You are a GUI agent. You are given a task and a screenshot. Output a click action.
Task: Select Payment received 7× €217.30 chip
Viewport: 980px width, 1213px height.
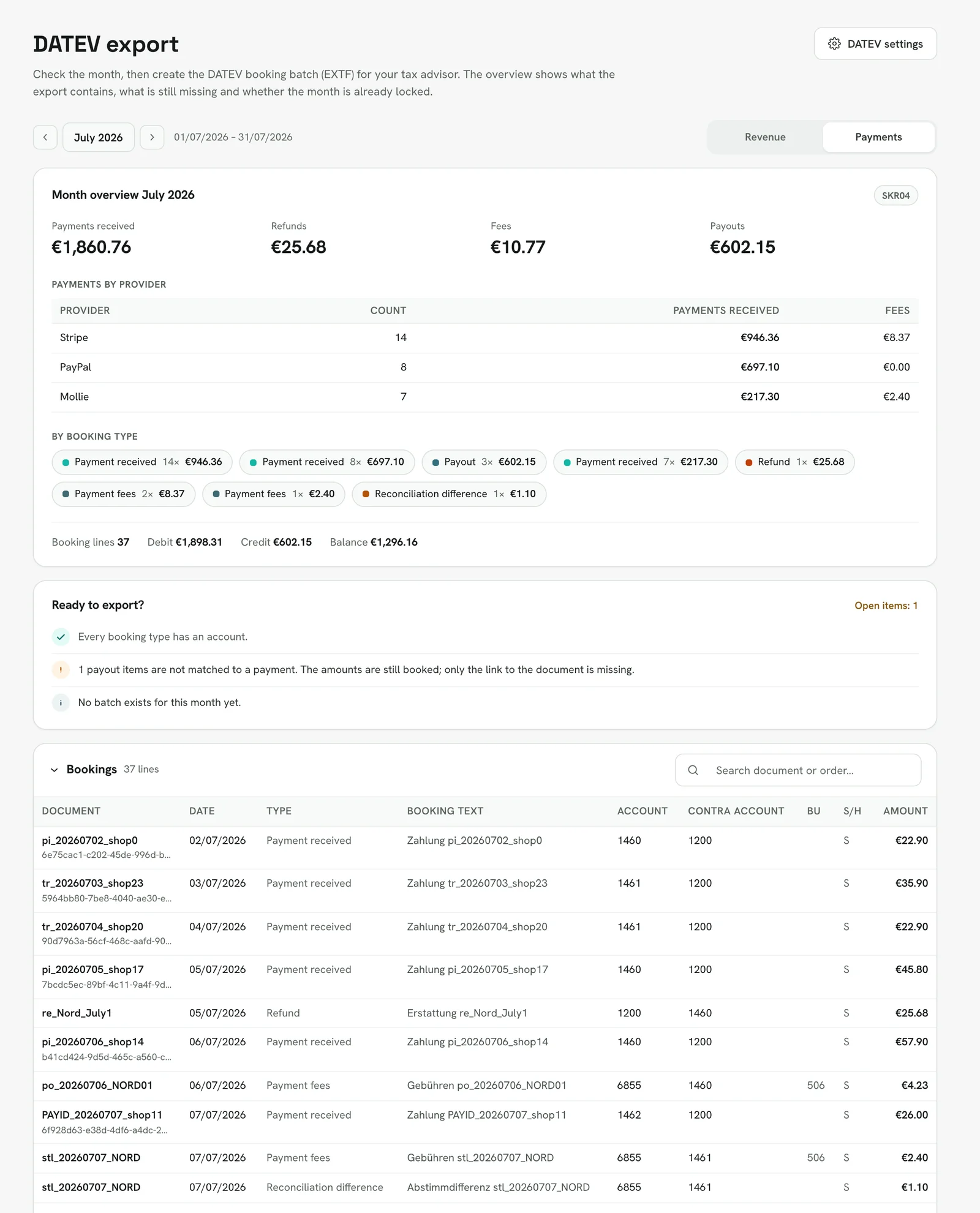click(640, 462)
